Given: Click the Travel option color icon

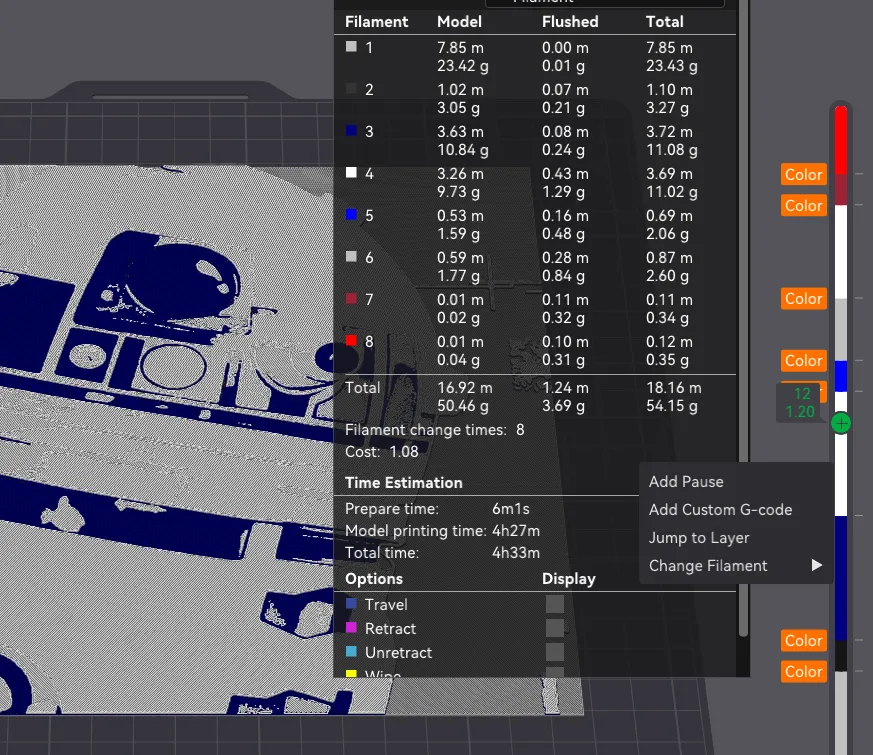Looking at the screenshot, I should (351, 604).
